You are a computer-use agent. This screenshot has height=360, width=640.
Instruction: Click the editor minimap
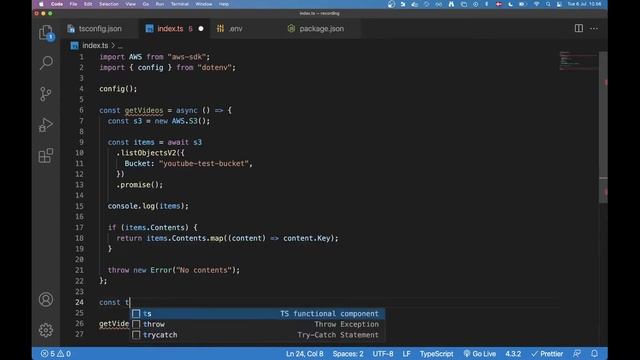pyautogui.click(x=578, y=61)
